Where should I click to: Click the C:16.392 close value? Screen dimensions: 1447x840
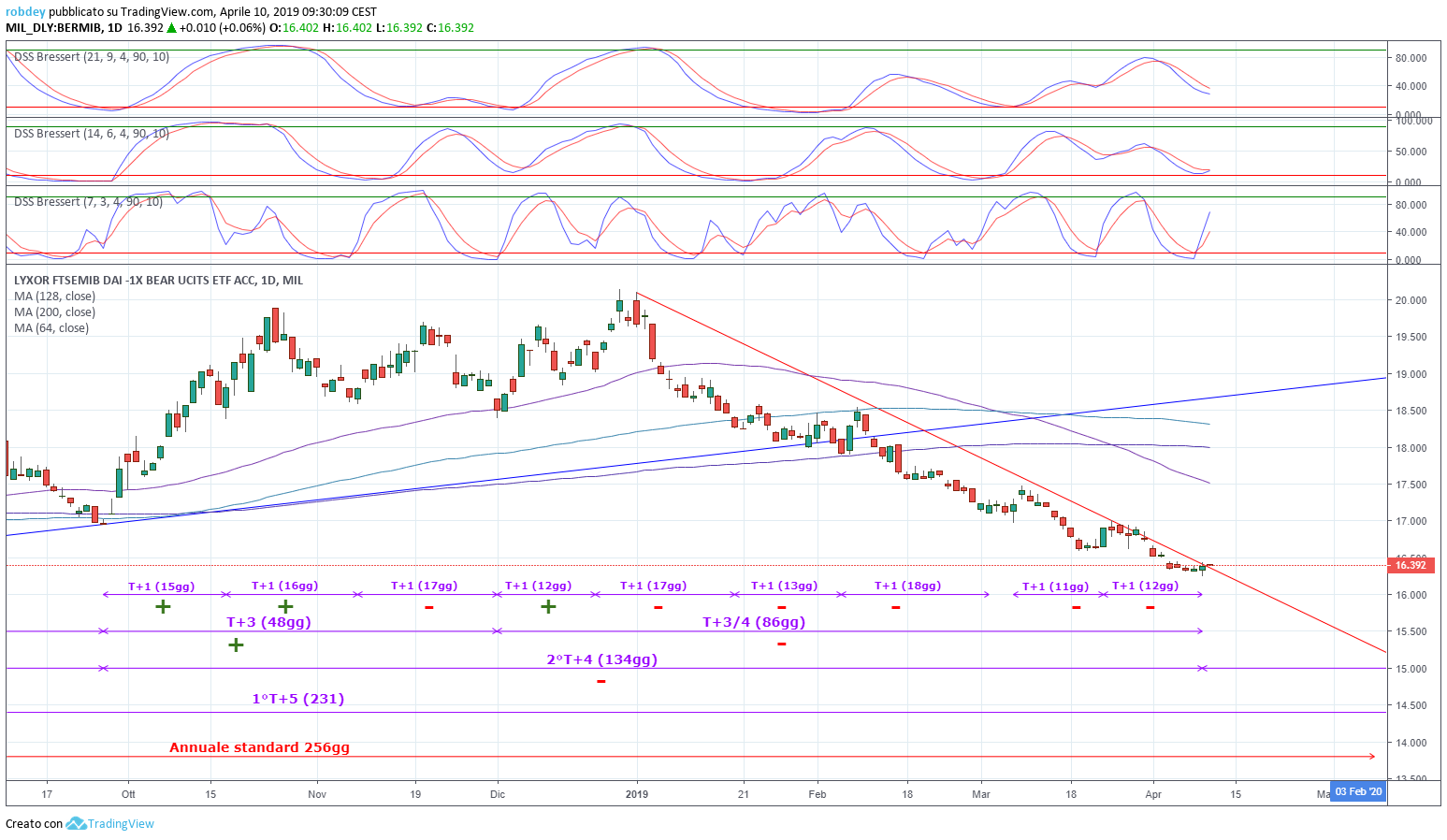[x=450, y=28]
